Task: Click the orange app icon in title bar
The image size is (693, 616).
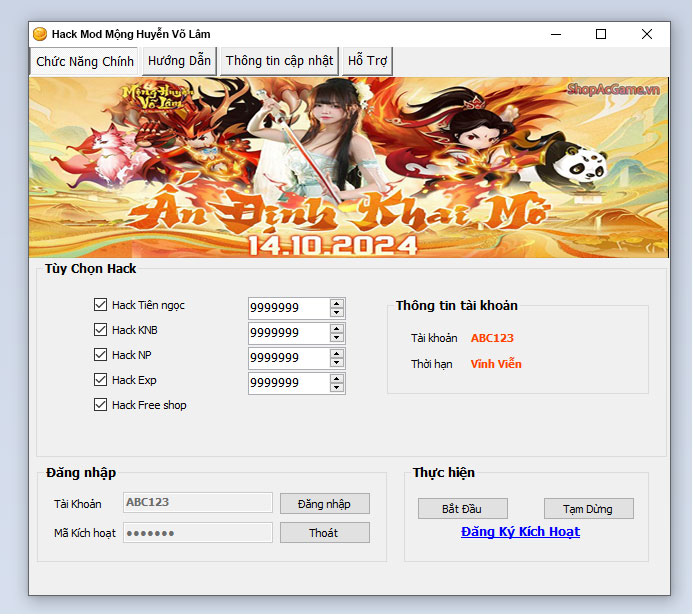Action: (x=40, y=34)
